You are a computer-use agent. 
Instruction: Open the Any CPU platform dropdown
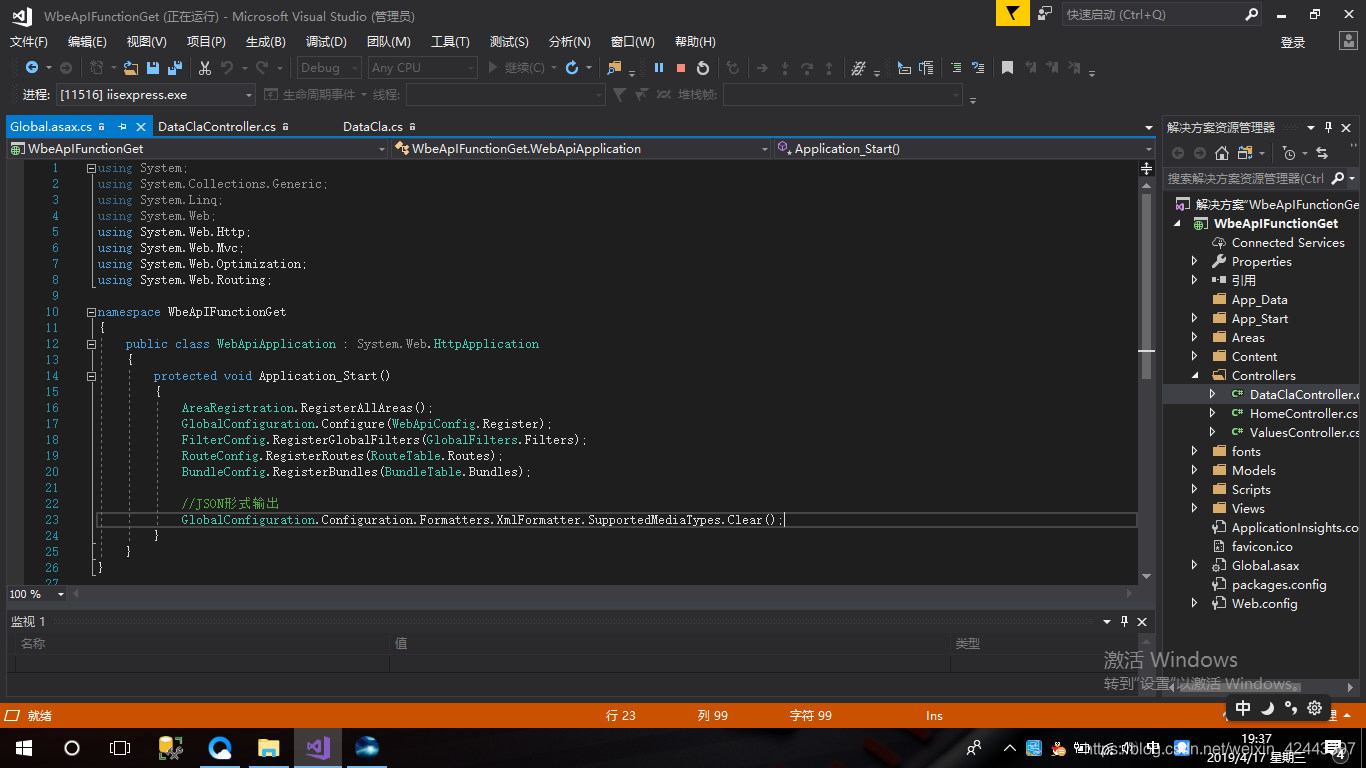coord(423,68)
